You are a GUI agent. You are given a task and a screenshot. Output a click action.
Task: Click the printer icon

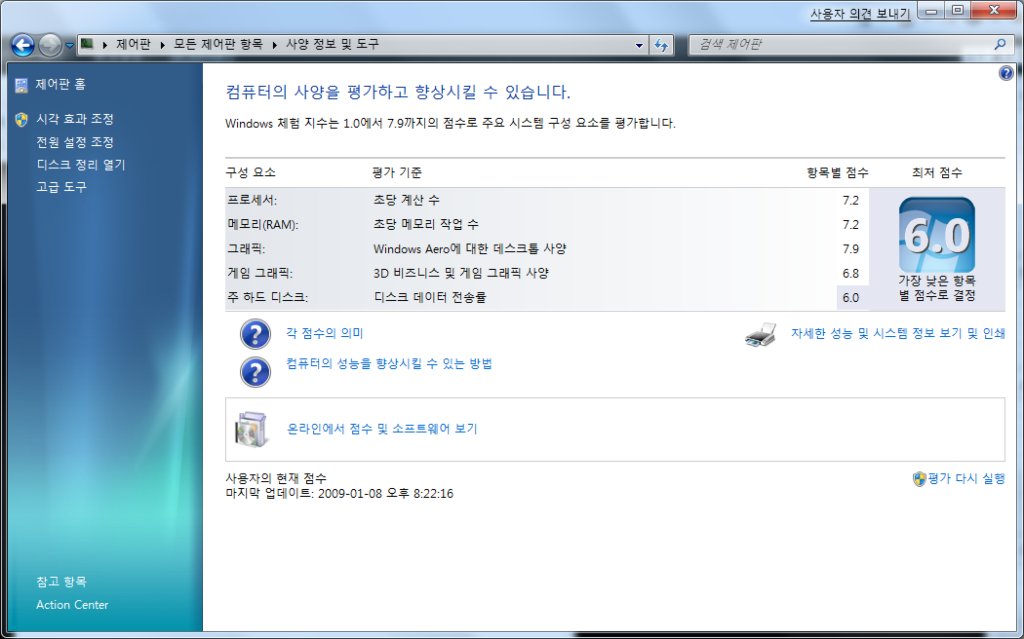click(760, 335)
